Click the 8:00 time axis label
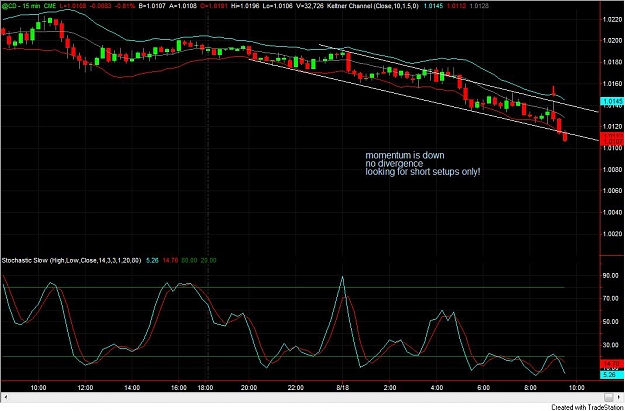The image size is (625, 411). click(531, 387)
